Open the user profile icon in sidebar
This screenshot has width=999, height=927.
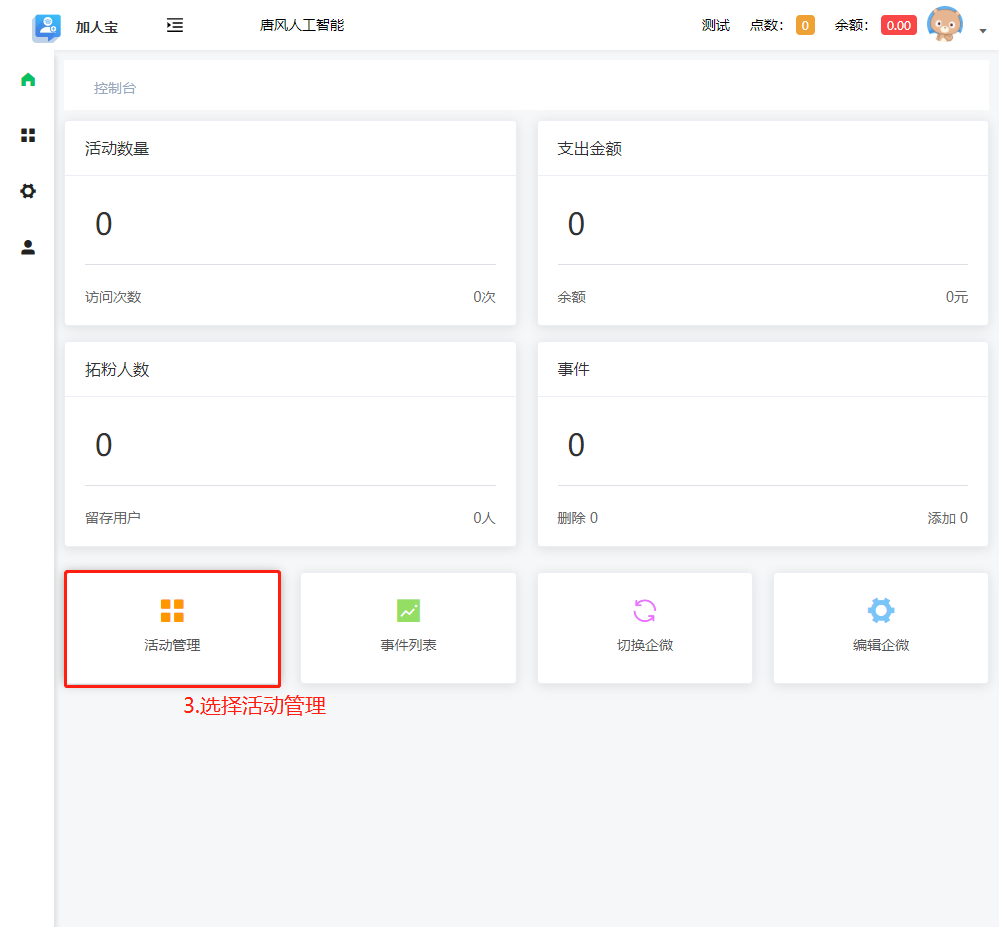point(28,247)
